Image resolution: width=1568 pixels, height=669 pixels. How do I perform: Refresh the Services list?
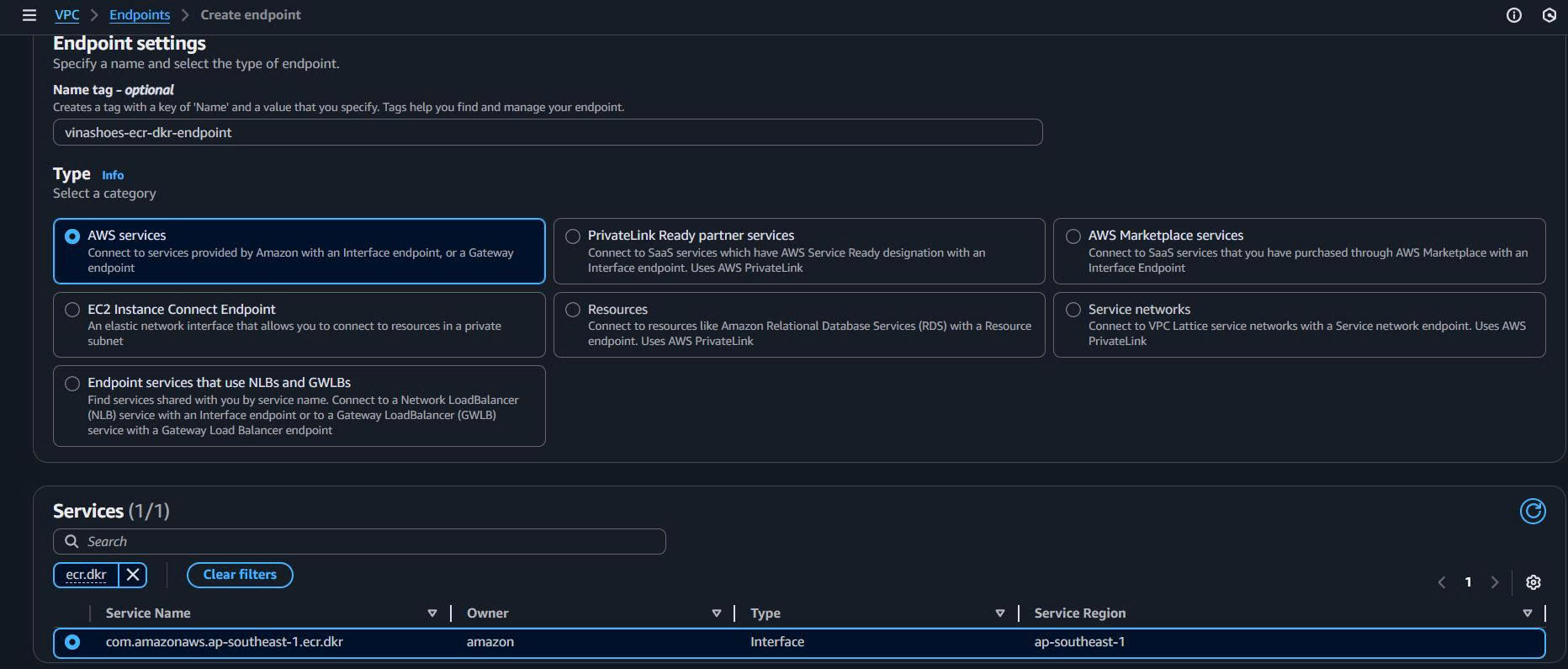pyautogui.click(x=1532, y=511)
